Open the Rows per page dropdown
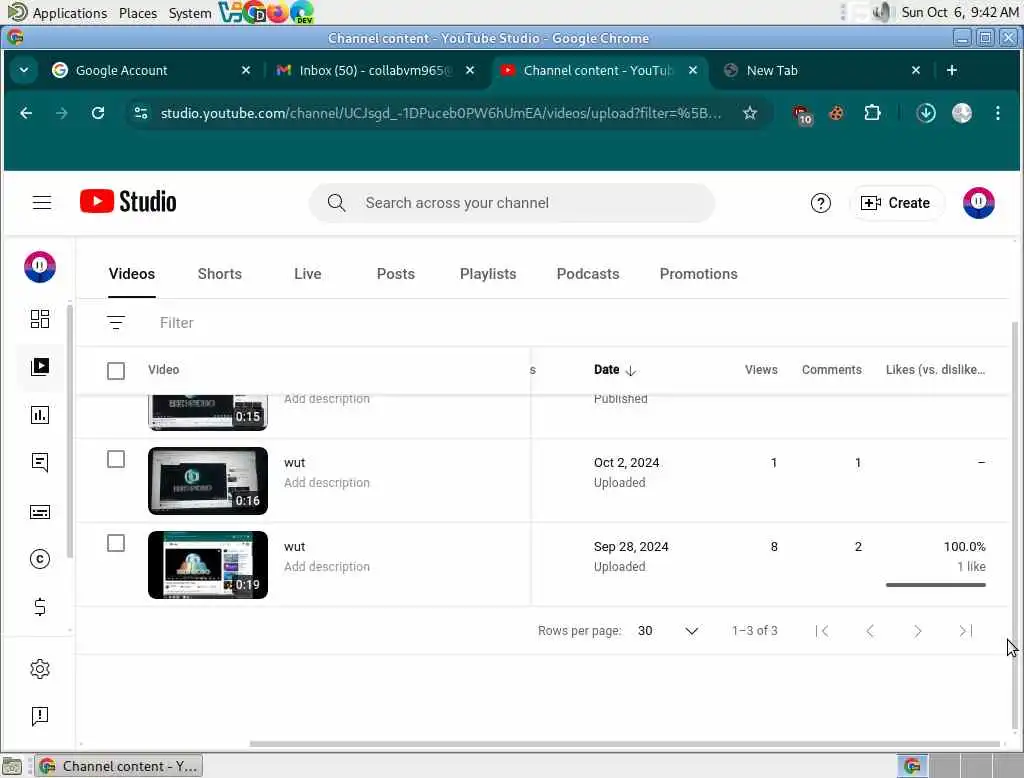 pos(668,630)
